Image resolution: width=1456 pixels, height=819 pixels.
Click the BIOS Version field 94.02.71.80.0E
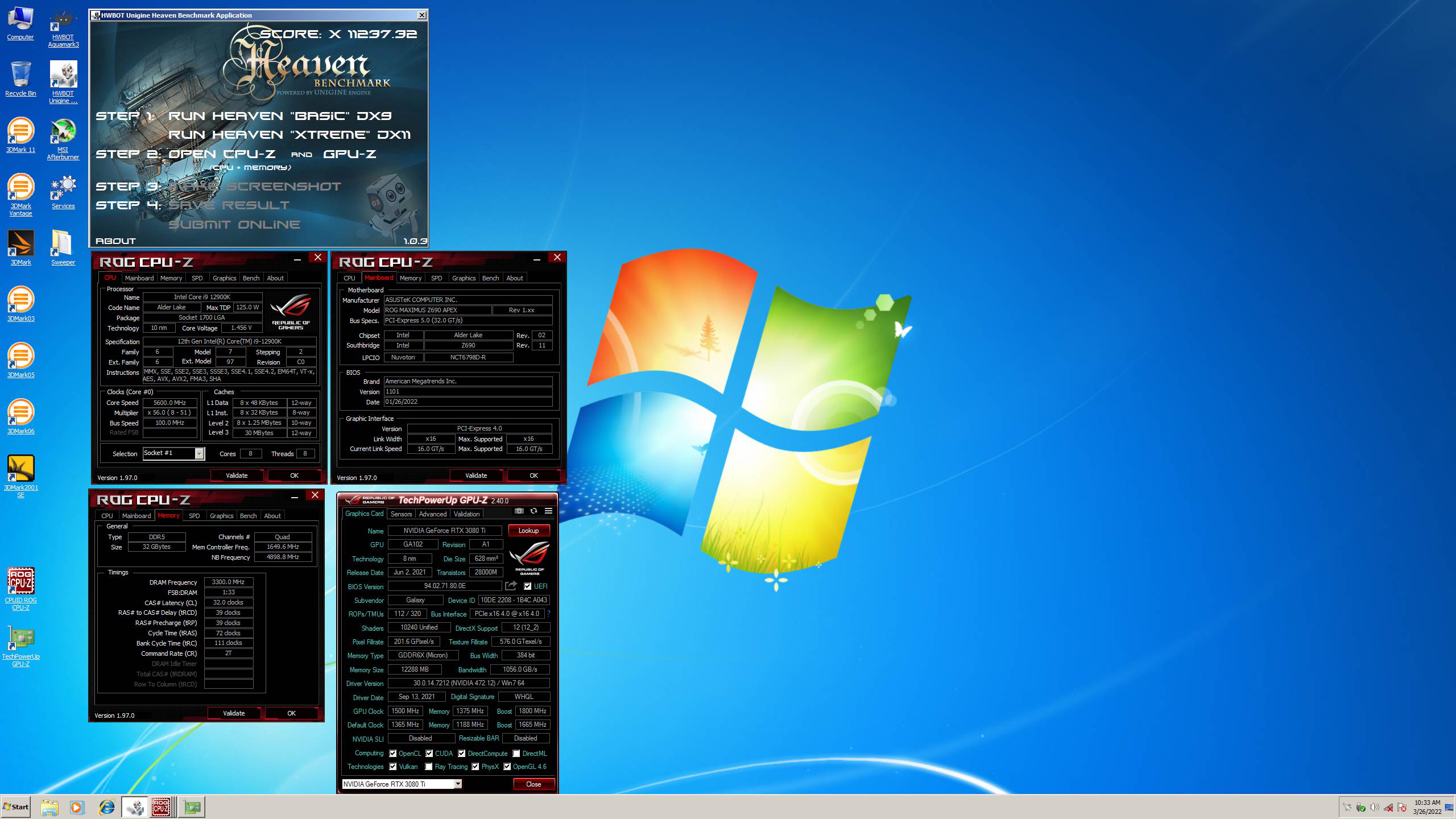(x=445, y=586)
